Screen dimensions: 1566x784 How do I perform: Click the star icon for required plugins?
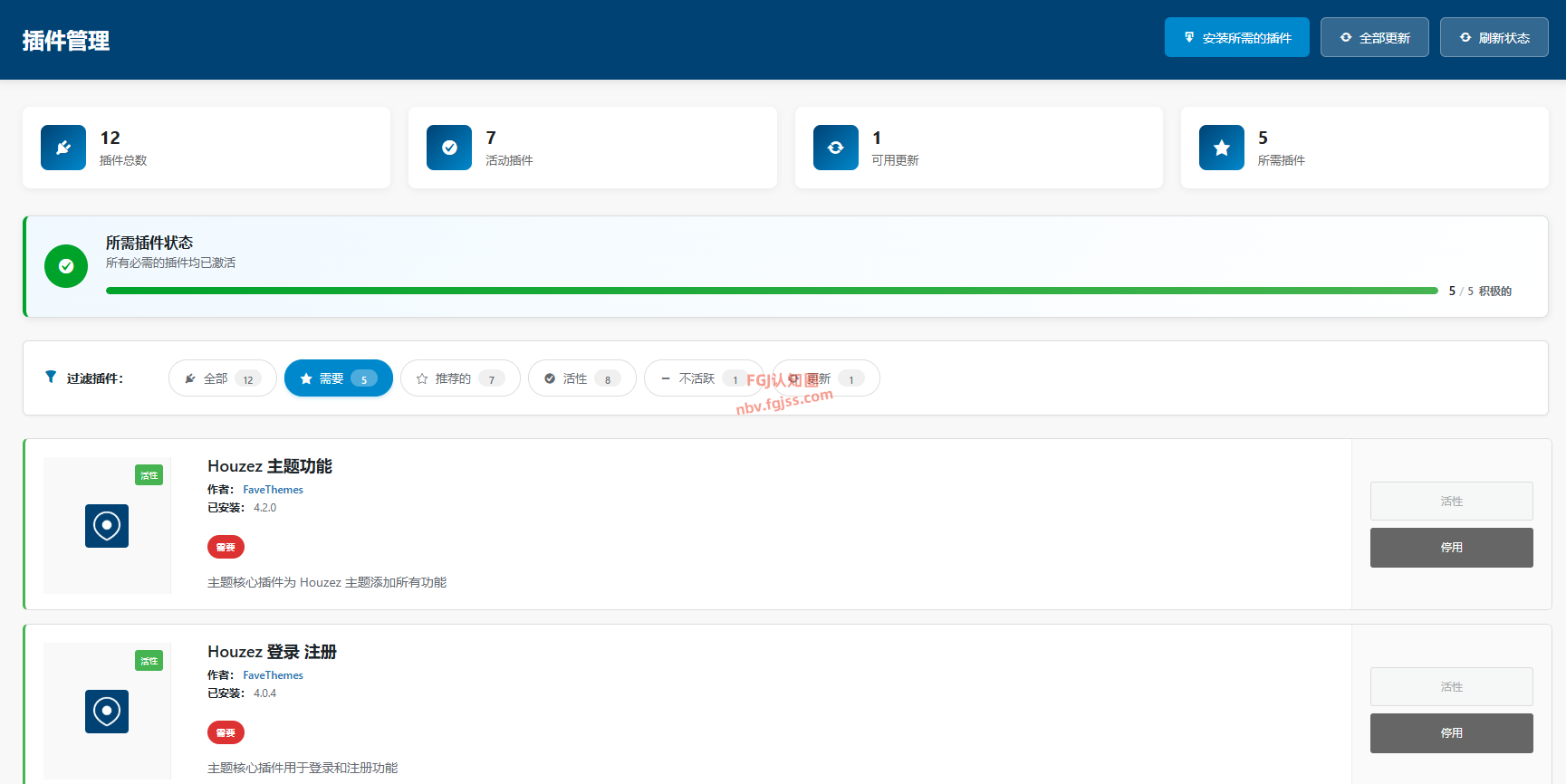click(x=1221, y=148)
